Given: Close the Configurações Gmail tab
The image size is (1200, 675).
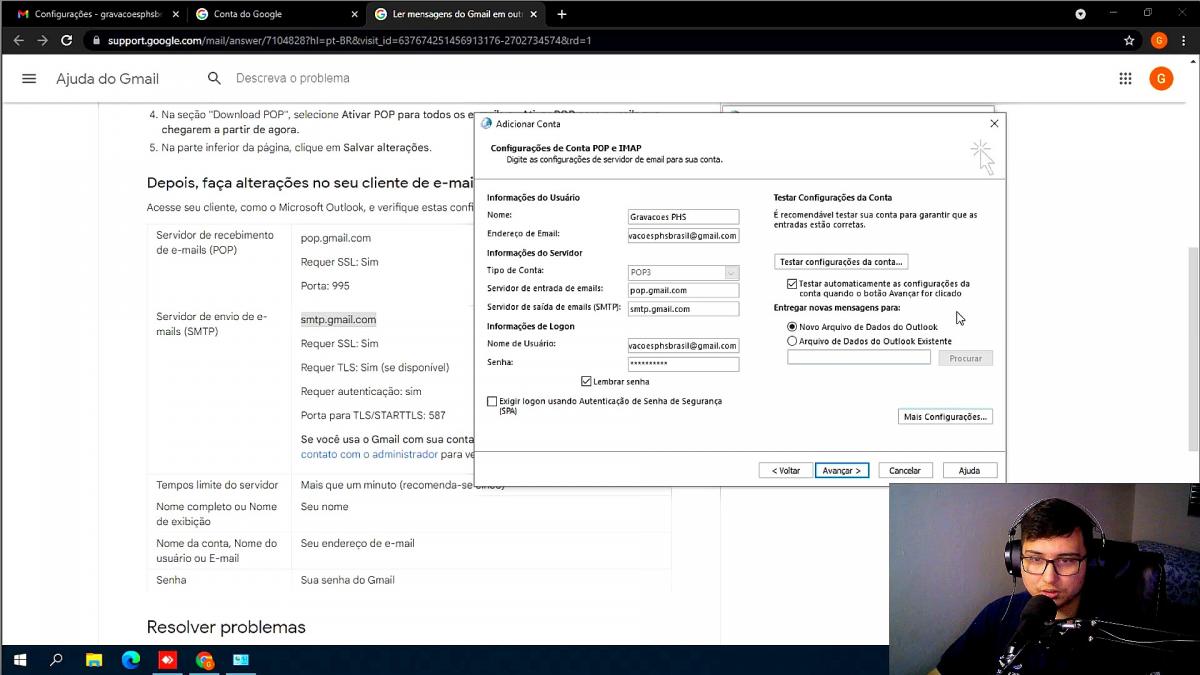Looking at the screenshot, I should pyautogui.click(x=174, y=14).
